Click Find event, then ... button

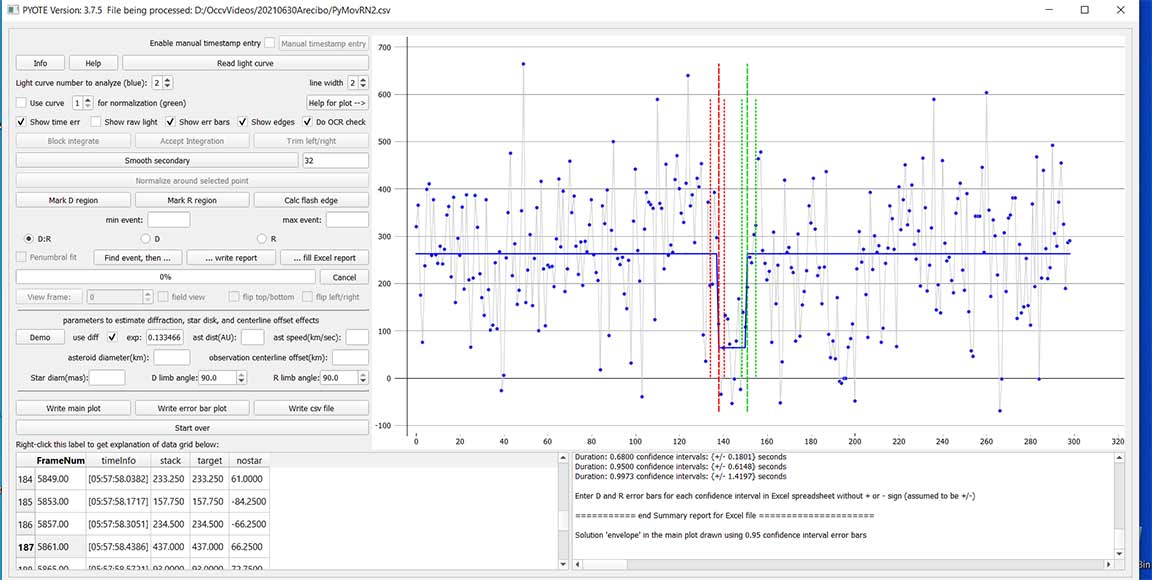pyautogui.click(x=137, y=258)
